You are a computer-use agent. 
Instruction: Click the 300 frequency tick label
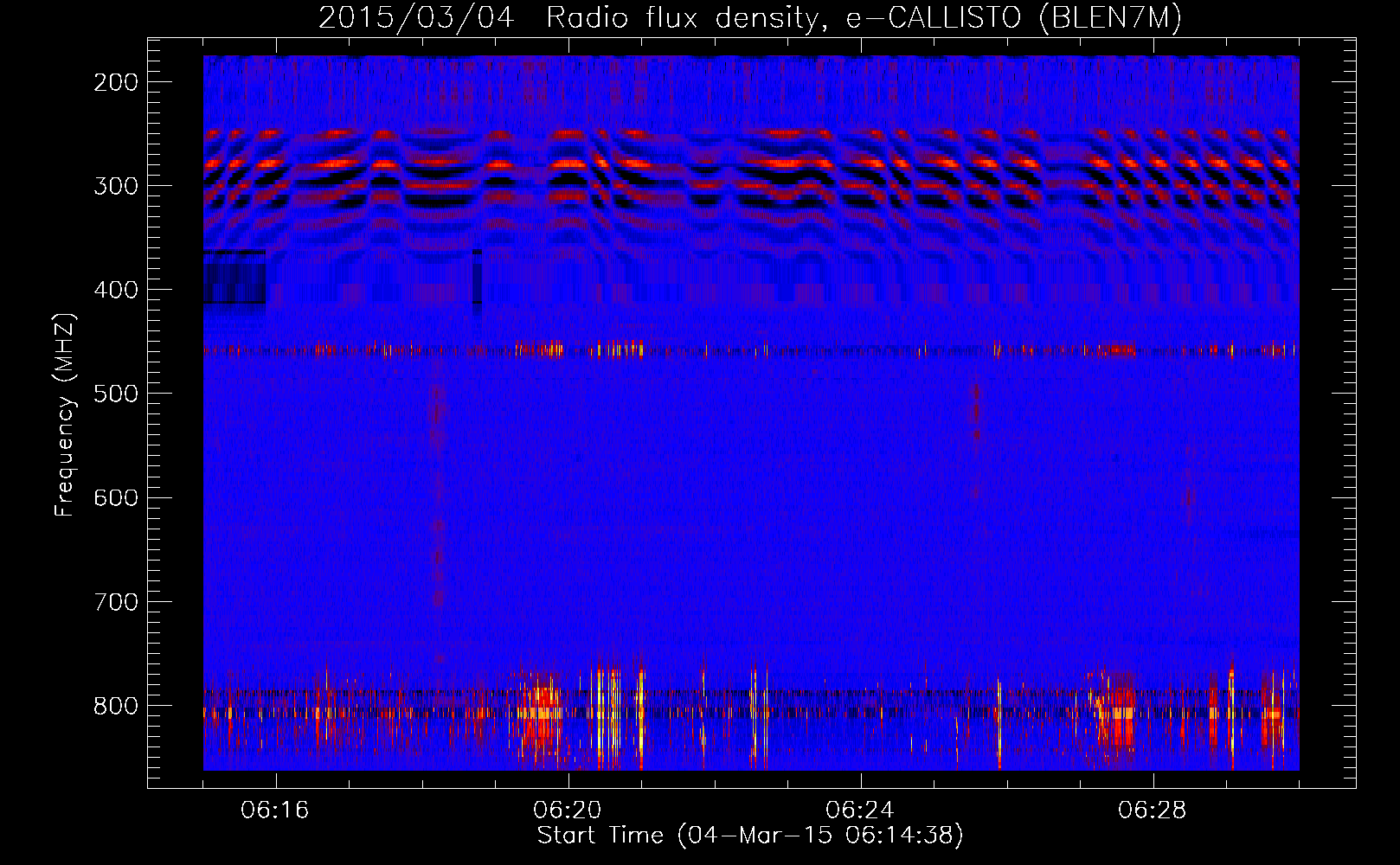[x=116, y=186]
